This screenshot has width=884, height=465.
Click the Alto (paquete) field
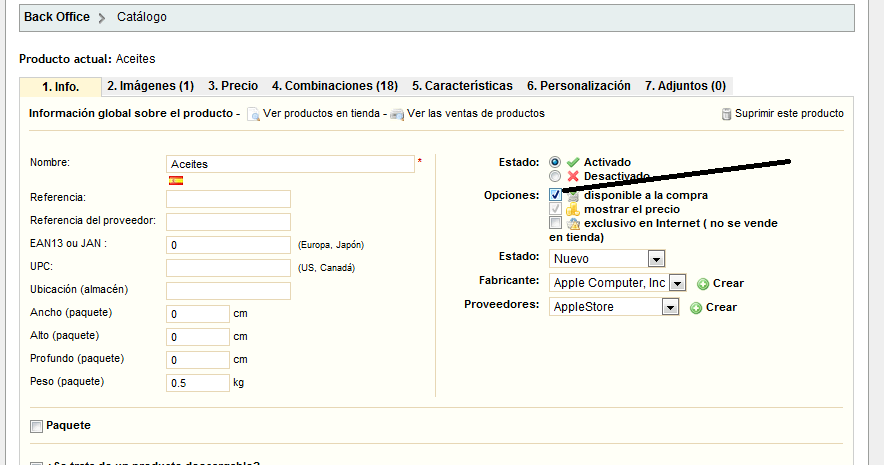coord(198,337)
